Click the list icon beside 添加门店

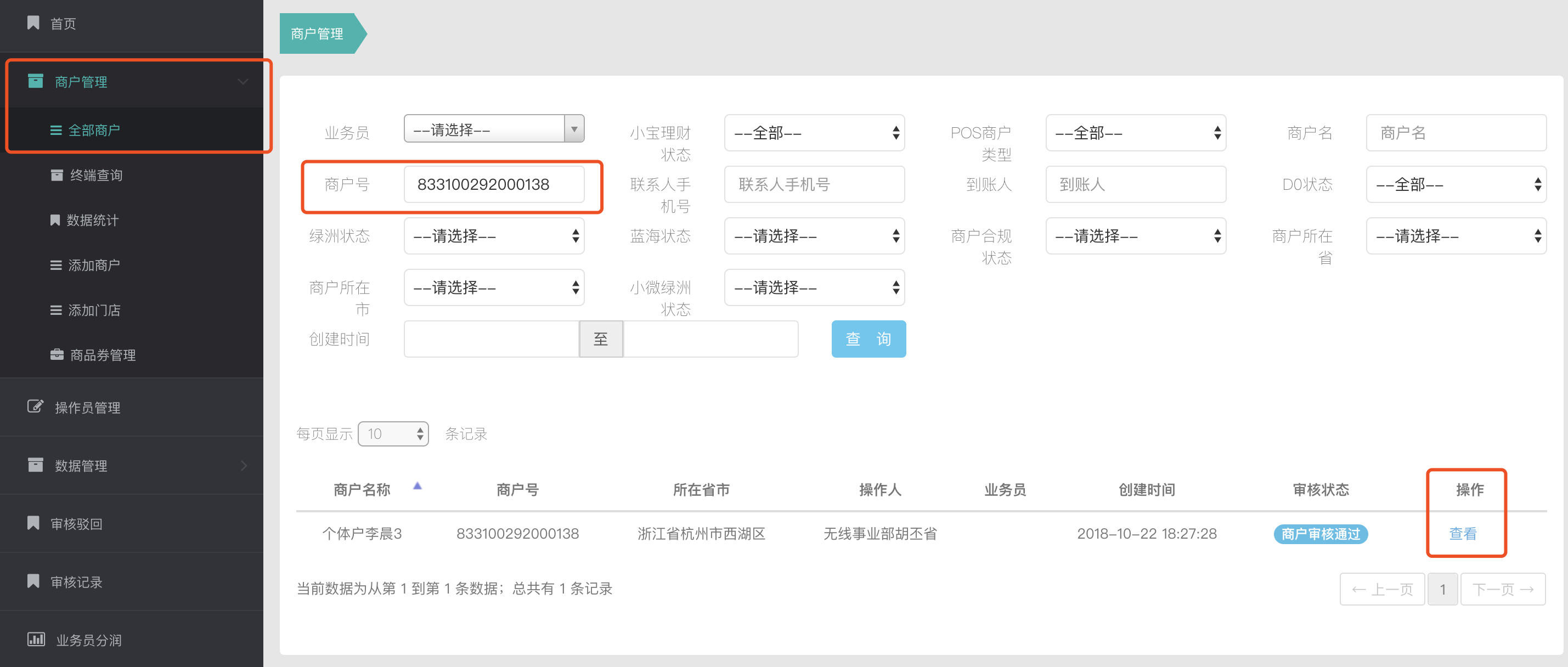[56, 310]
